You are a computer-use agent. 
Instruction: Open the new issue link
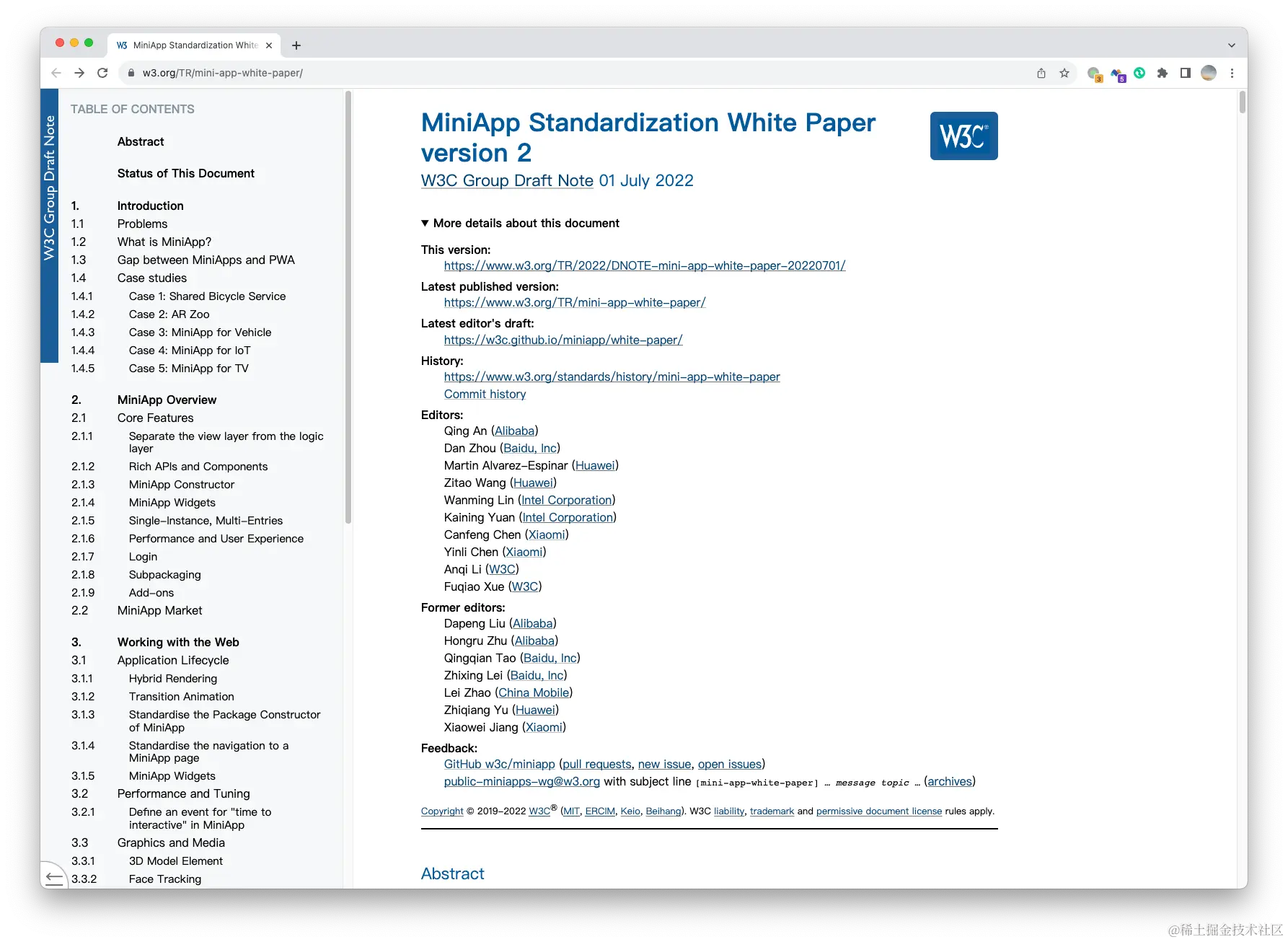tap(665, 765)
